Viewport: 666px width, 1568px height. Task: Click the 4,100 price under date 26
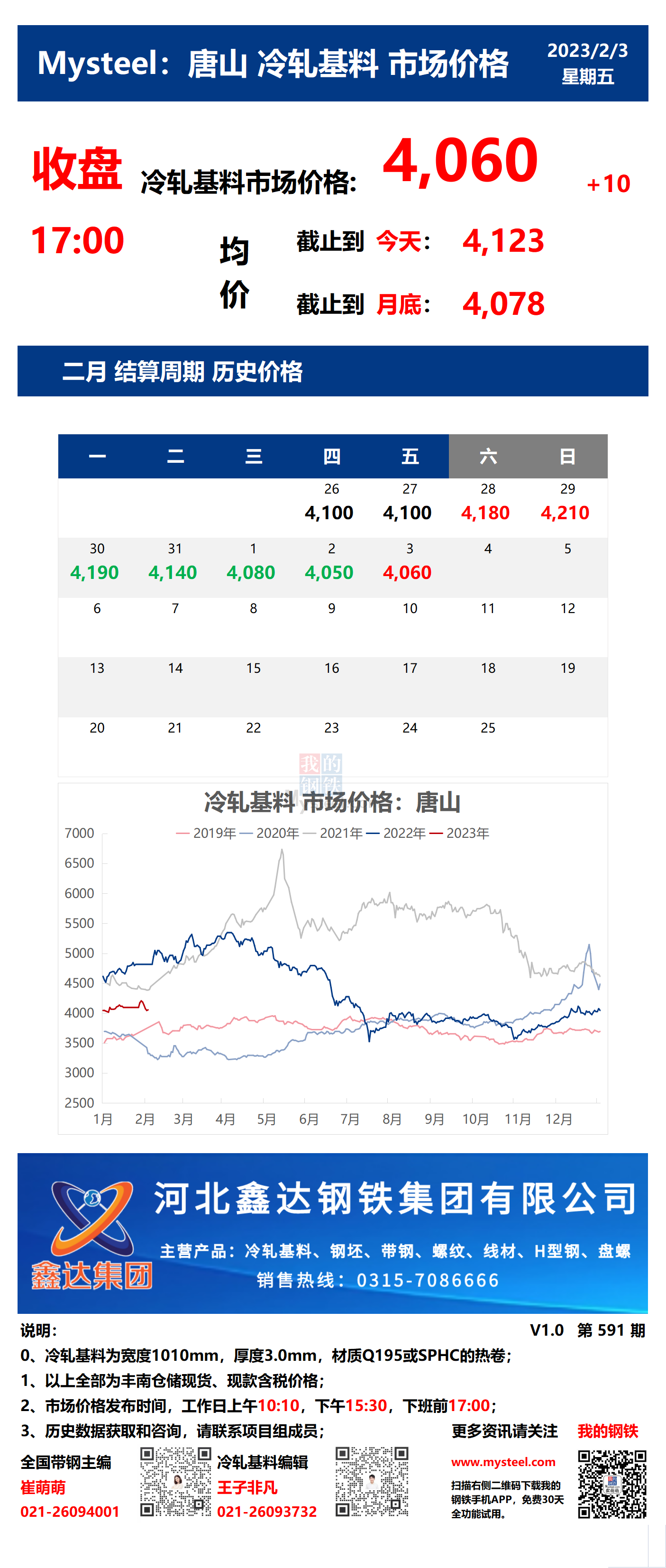coord(329,513)
